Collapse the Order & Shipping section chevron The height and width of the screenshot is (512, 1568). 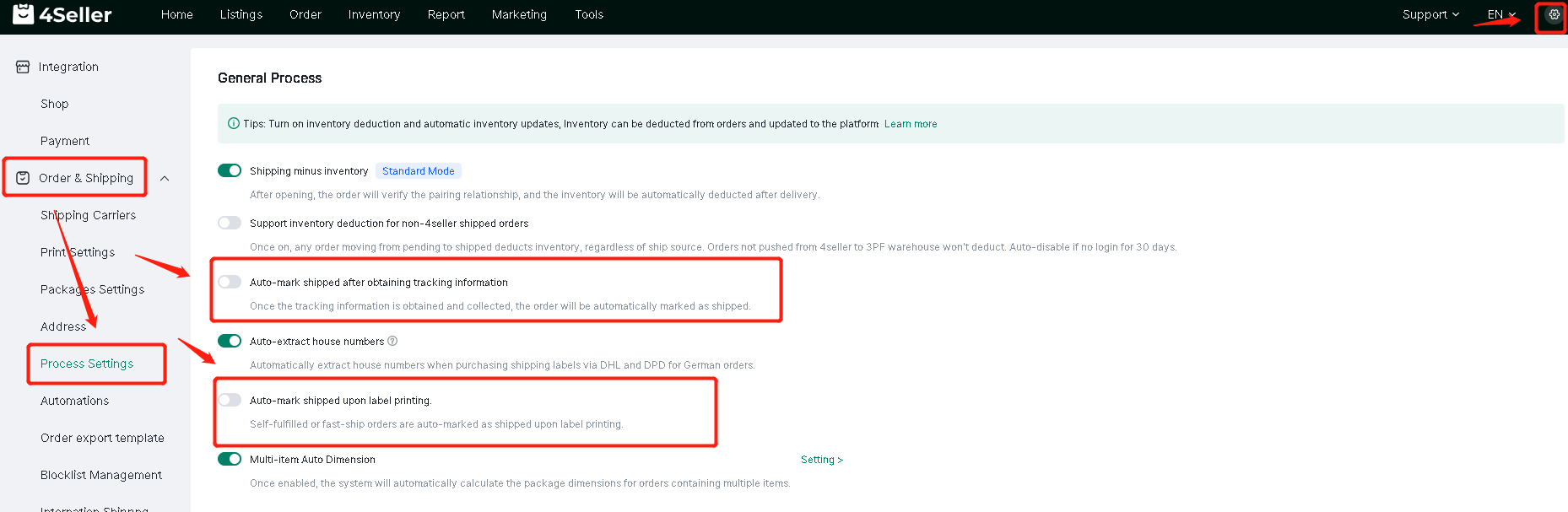[x=165, y=178]
